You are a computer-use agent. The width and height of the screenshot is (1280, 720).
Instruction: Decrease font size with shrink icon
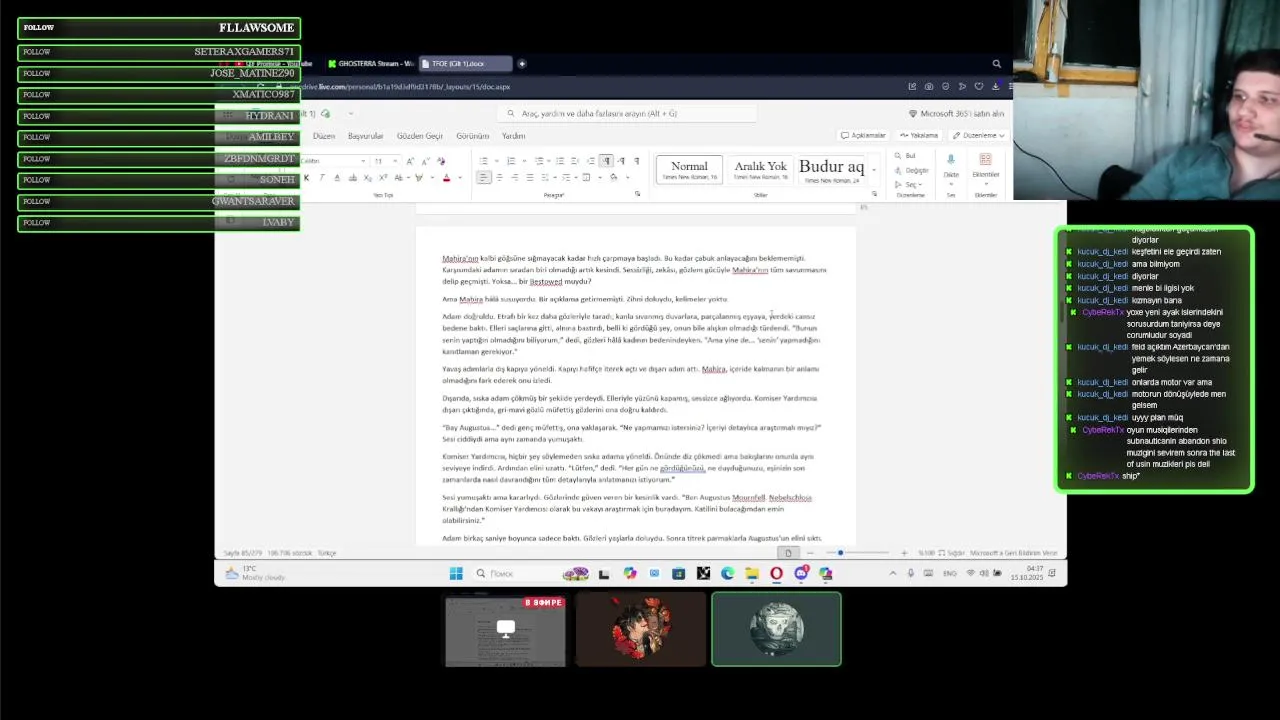tap(426, 161)
